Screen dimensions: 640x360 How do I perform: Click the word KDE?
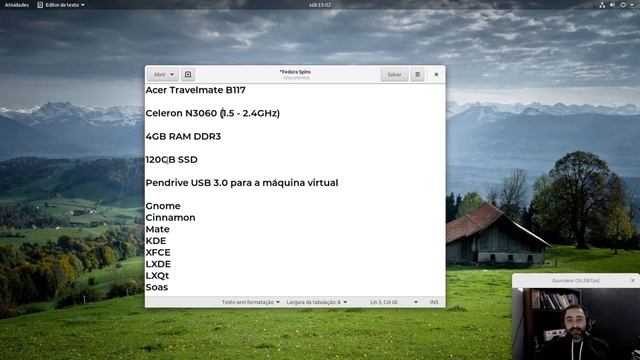coord(156,241)
